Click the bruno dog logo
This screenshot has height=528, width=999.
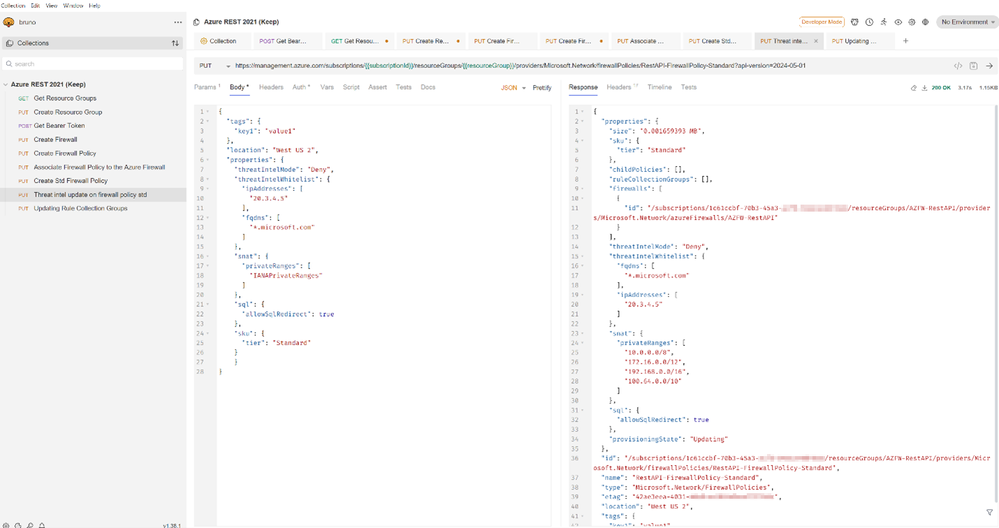coord(9,22)
